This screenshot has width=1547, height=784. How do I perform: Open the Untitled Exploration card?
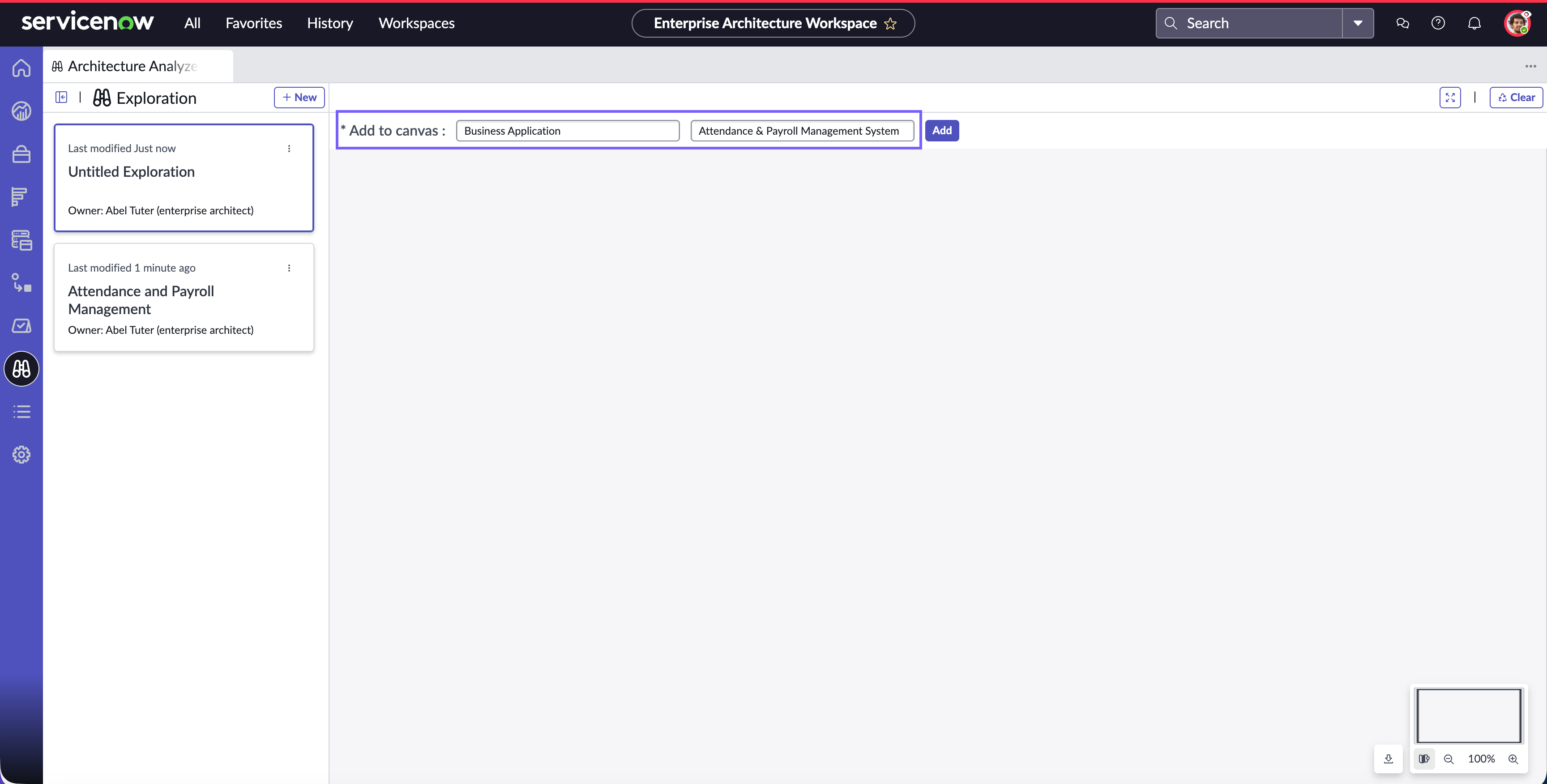pos(184,178)
